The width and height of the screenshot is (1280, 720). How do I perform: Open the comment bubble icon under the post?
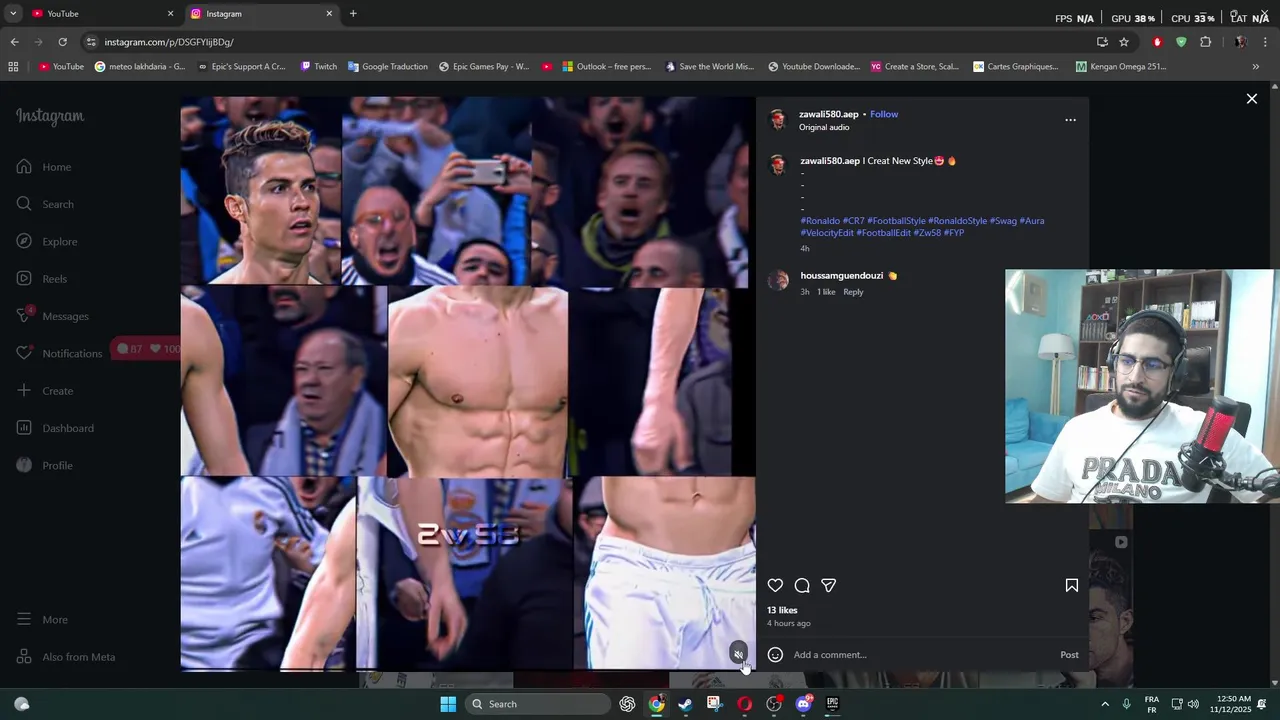click(802, 585)
